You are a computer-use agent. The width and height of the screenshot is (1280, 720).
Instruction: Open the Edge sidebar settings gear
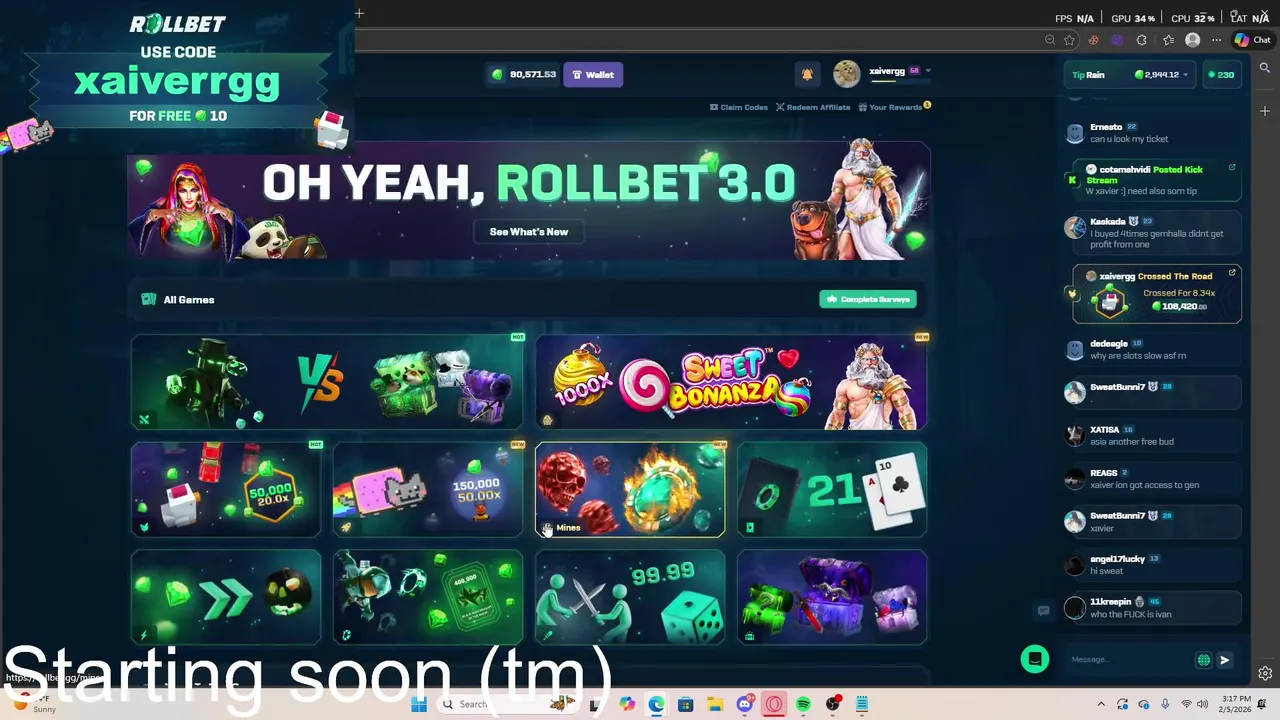1265,673
